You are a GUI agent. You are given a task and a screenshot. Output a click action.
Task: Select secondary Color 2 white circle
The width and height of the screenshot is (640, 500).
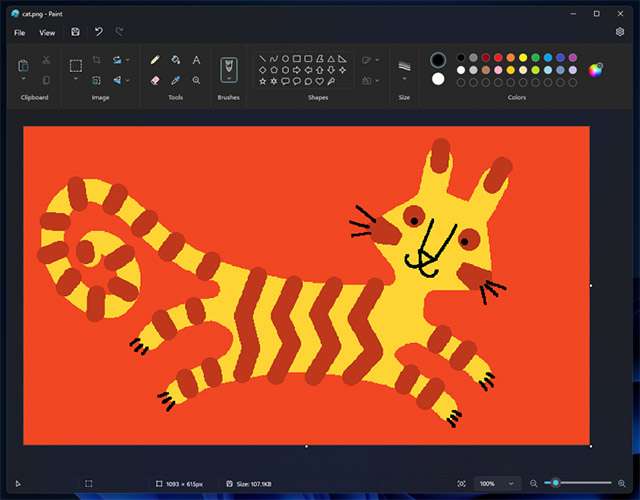(x=437, y=80)
